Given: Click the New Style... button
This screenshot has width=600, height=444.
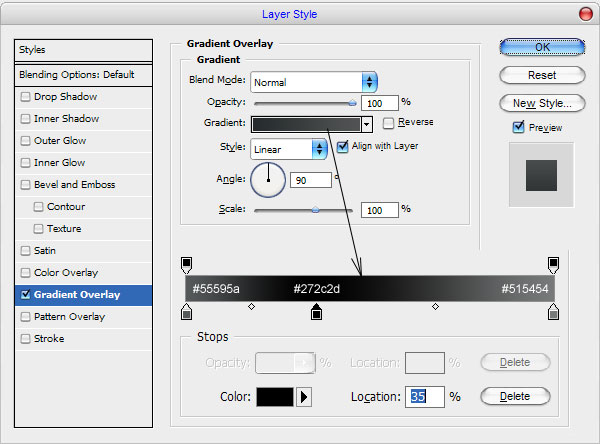Looking at the screenshot, I should (542, 103).
